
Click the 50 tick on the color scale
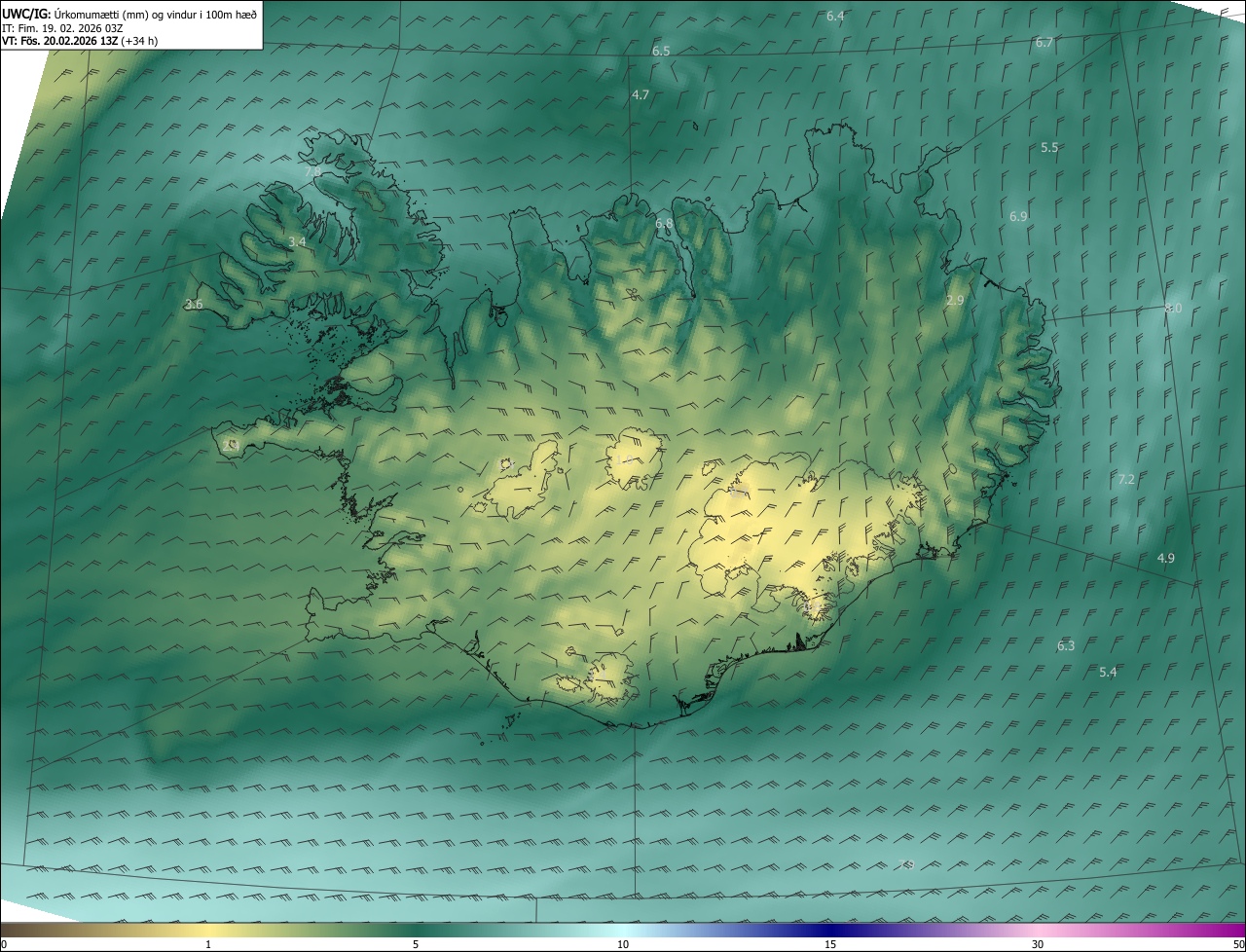click(1238, 944)
